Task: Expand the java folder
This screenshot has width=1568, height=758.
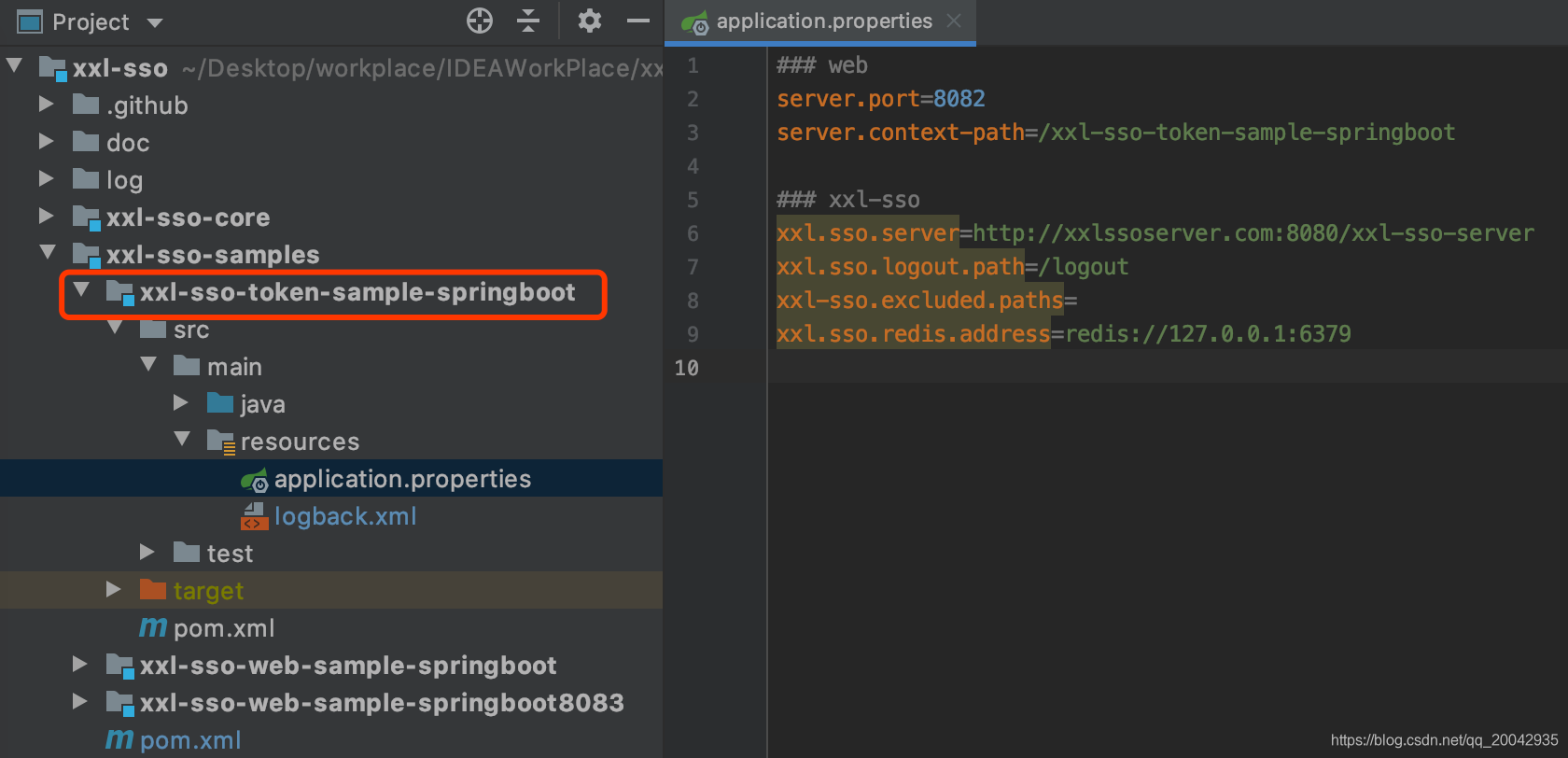Action: [x=180, y=402]
